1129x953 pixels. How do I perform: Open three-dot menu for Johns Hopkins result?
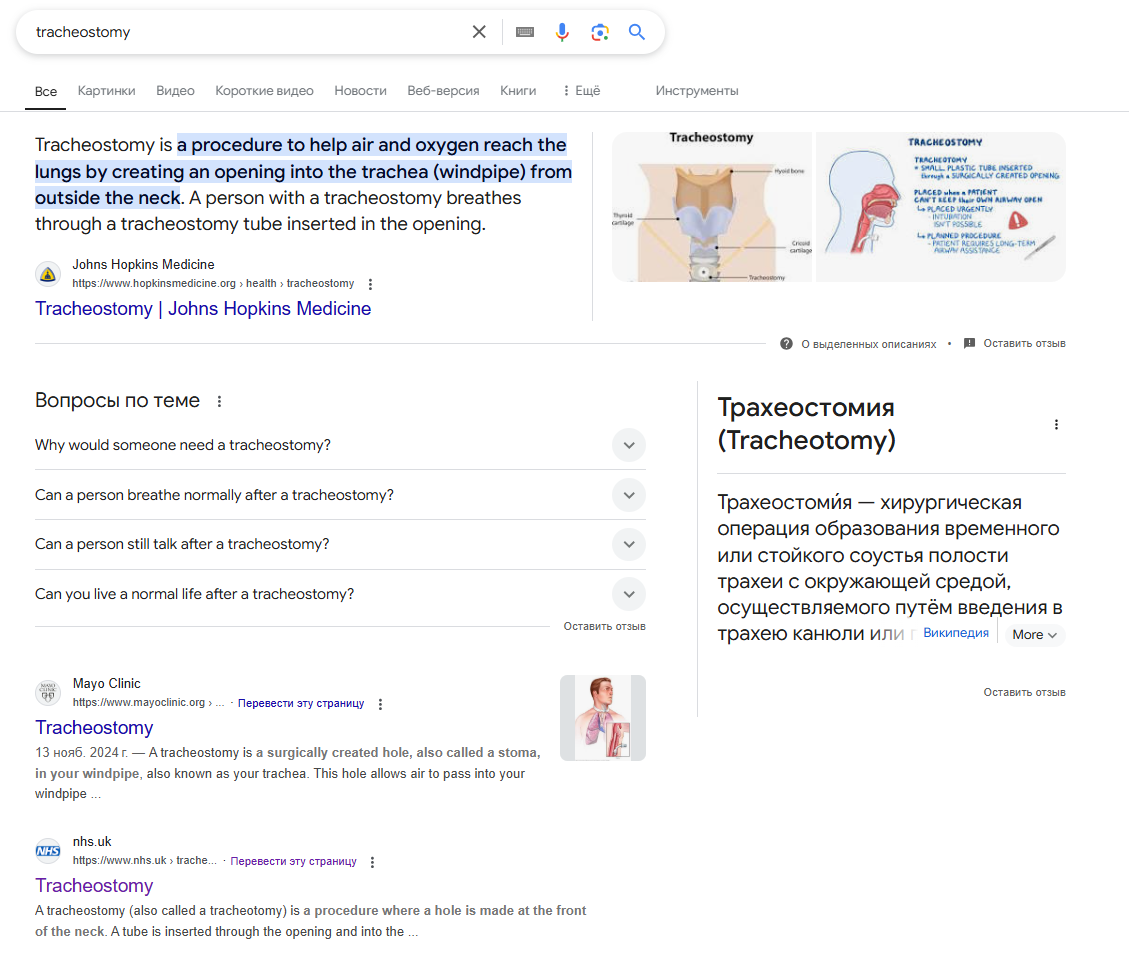coord(370,284)
